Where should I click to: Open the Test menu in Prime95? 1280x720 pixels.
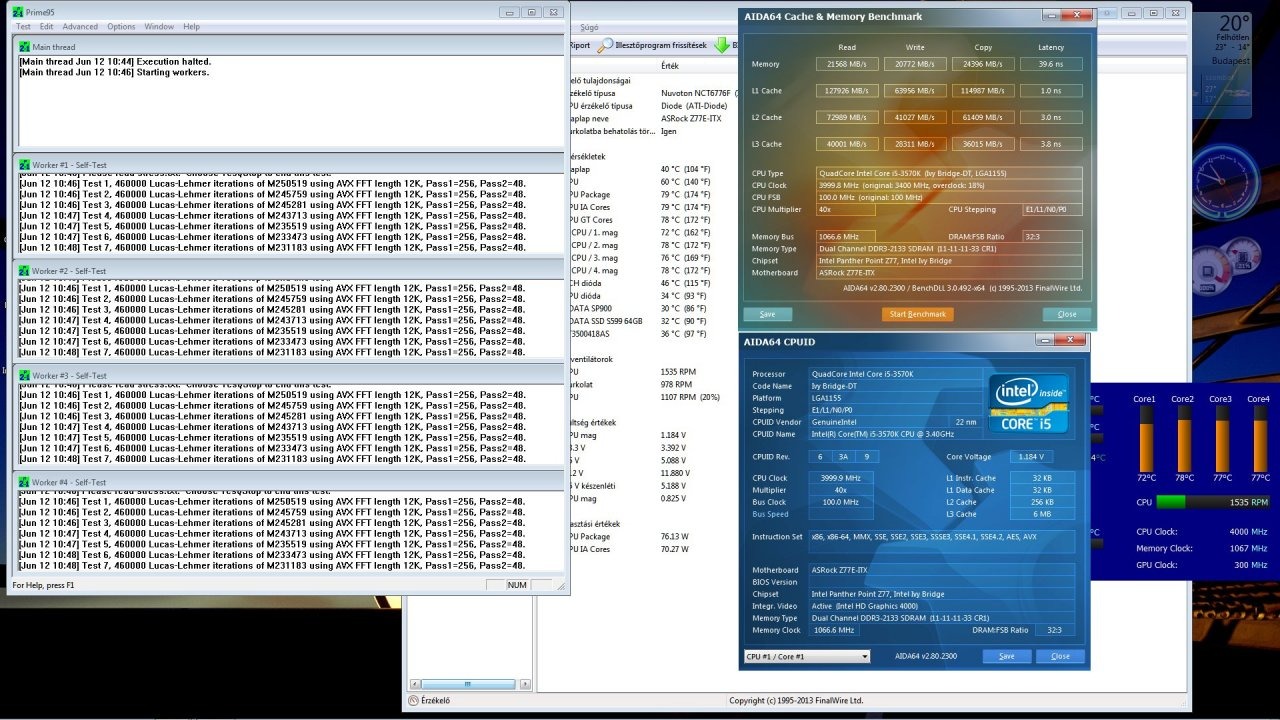[23, 27]
